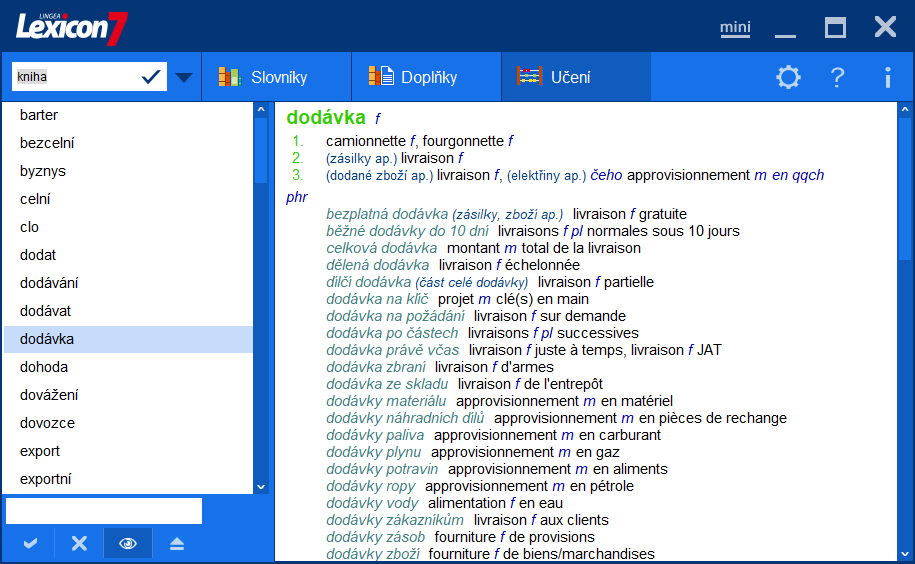The width and height of the screenshot is (915, 564).
Task: Select the word "dohoda" in the list
Action: (44, 367)
